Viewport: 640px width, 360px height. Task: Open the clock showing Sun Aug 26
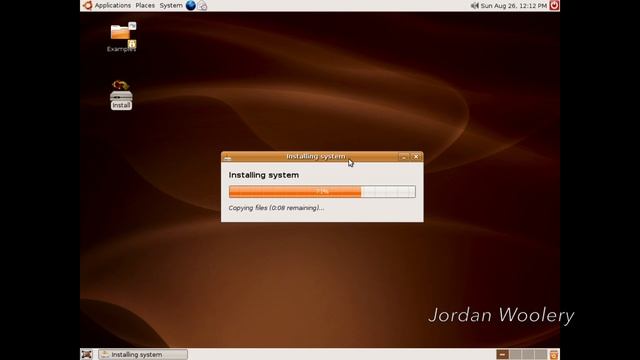[513, 6]
